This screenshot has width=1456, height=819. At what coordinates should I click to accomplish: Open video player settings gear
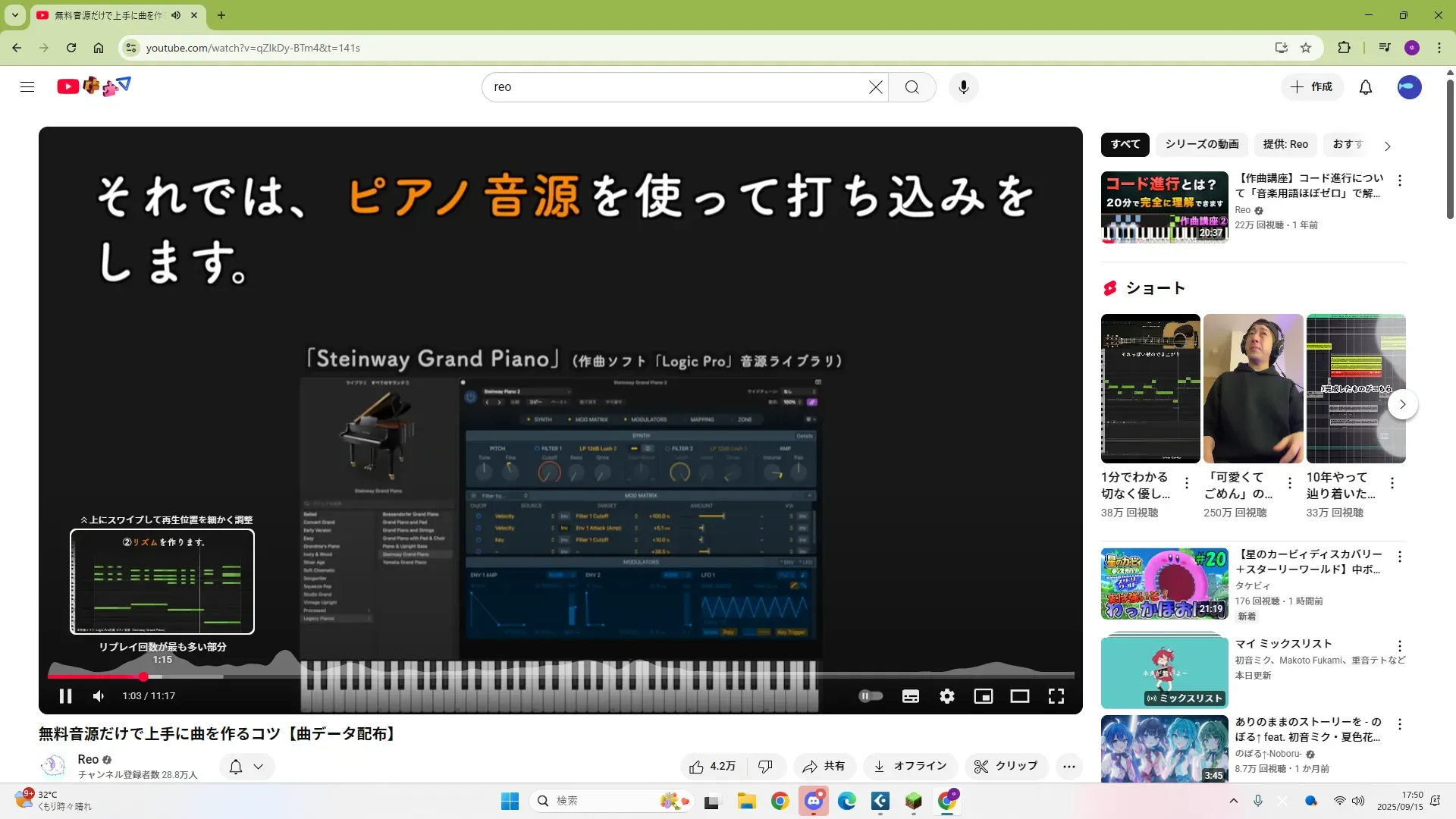coord(946,696)
